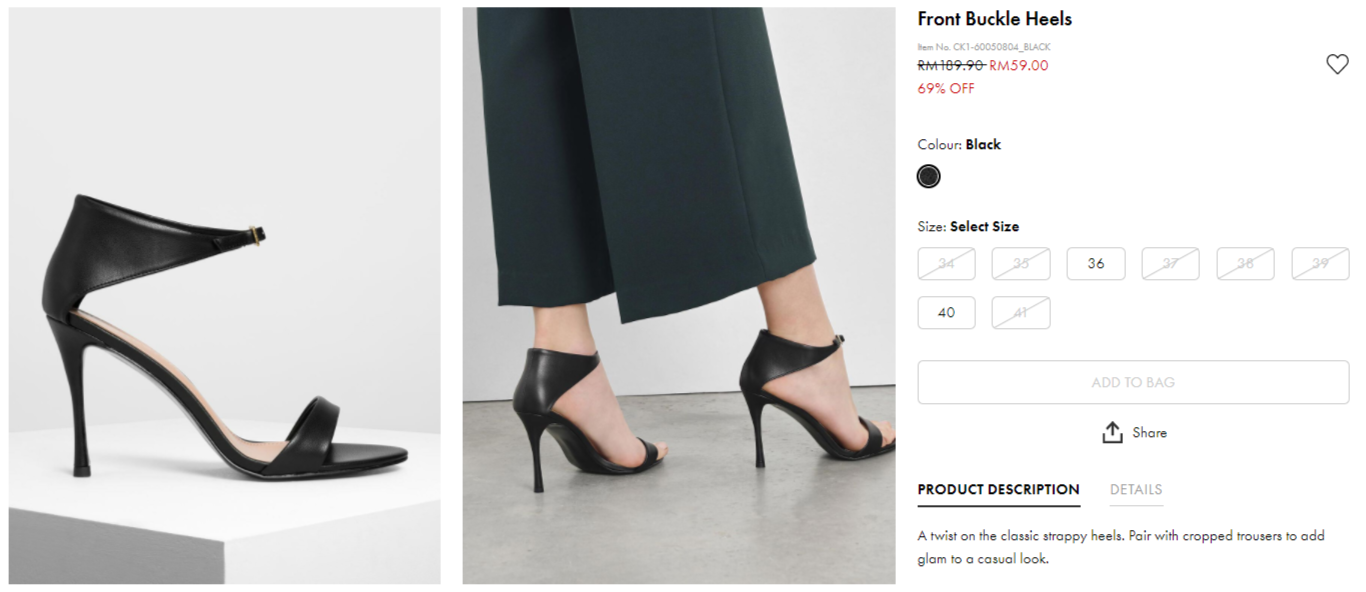Select crossed-out size 35
This screenshot has height=592, width=1366.
click(1021, 264)
